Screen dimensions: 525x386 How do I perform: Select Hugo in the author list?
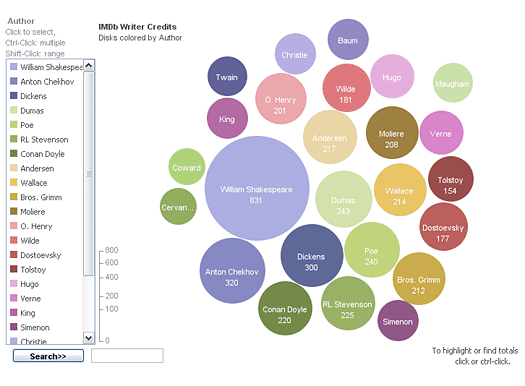coord(24,284)
